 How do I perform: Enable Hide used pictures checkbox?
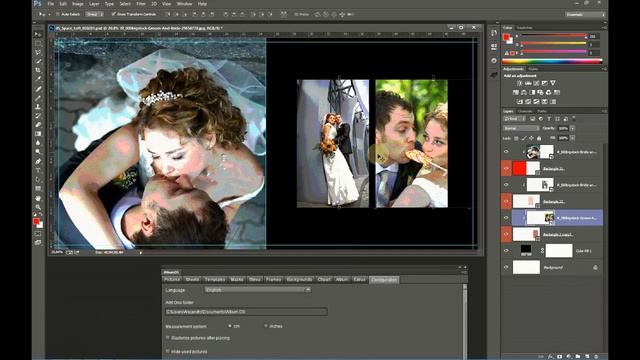click(168, 351)
